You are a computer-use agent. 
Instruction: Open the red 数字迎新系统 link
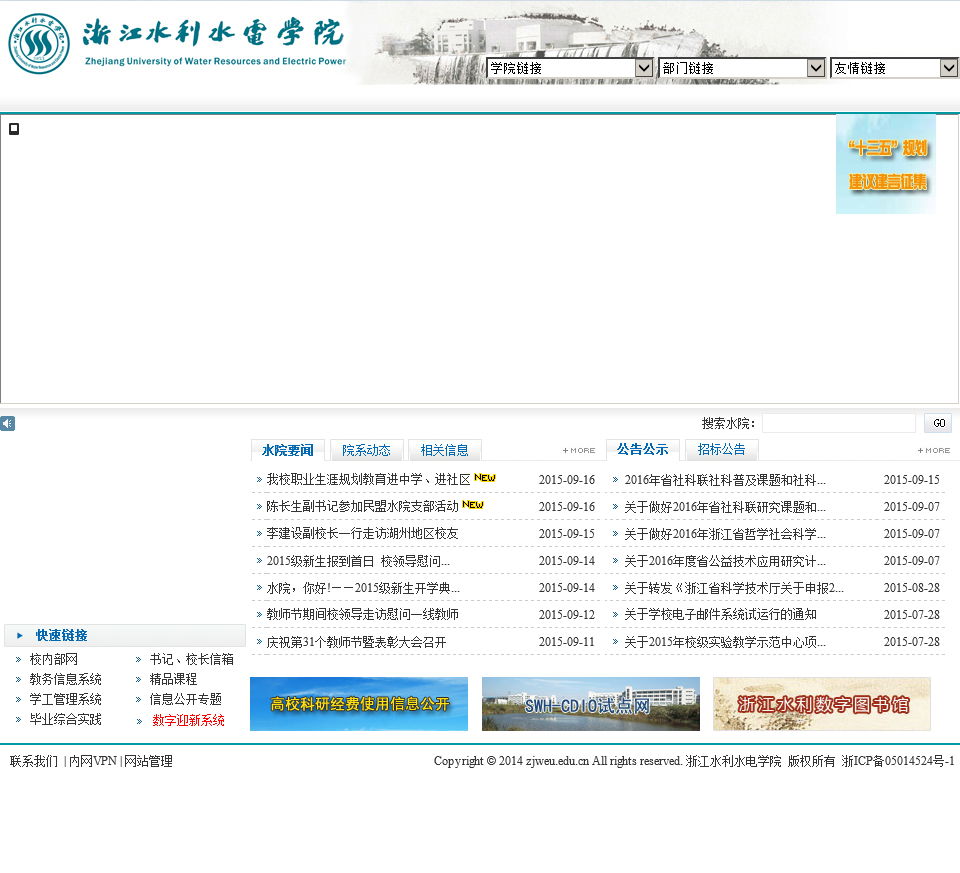point(189,721)
